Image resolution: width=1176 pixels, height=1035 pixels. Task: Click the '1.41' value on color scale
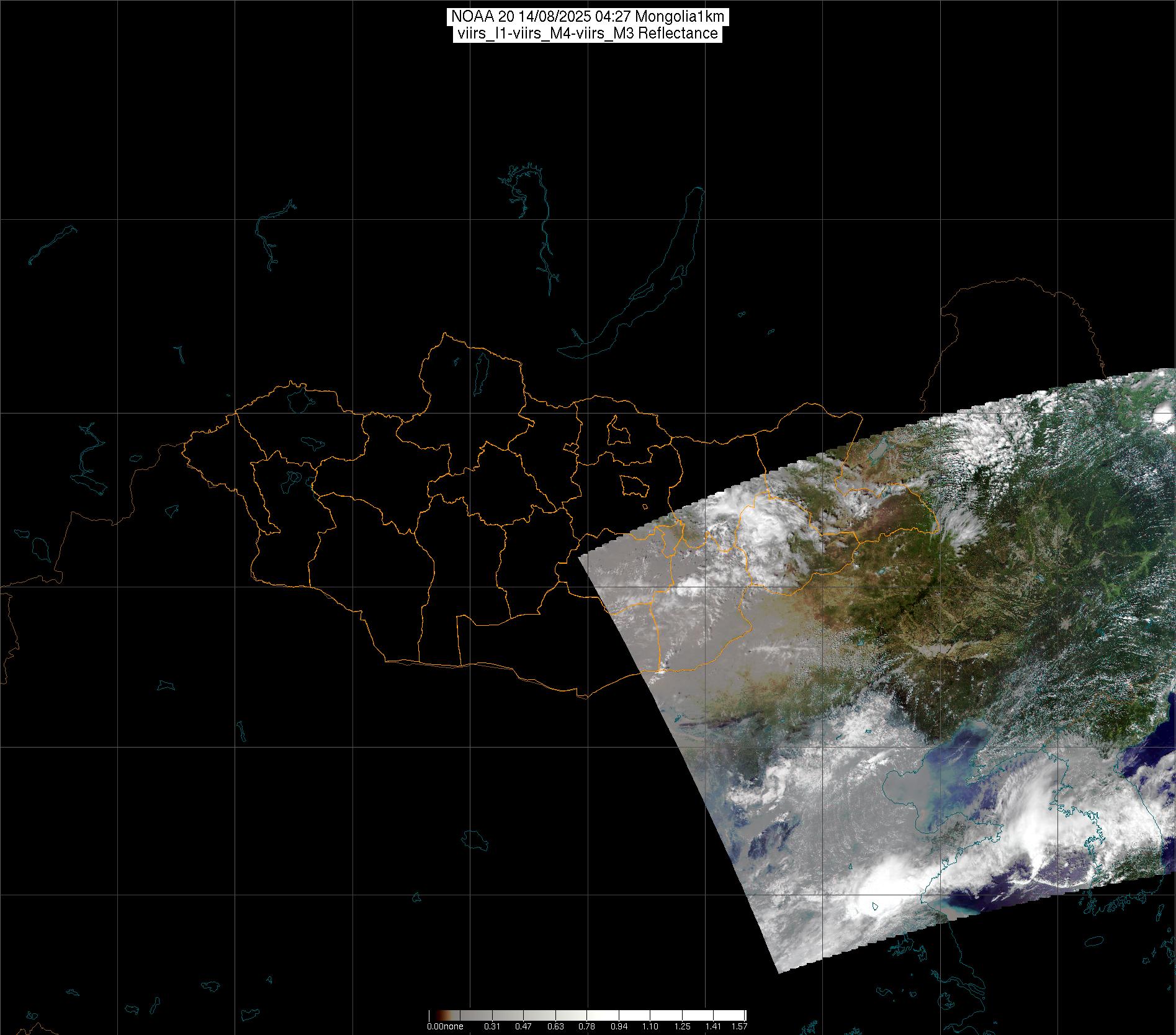(x=714, y=1027)
